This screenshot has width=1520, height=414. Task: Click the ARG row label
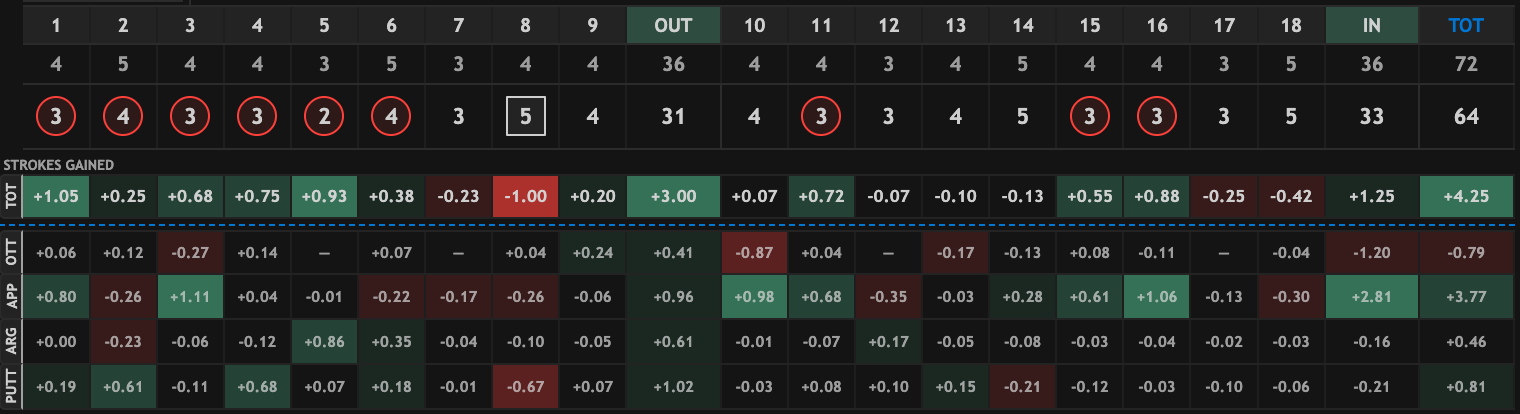point(11,342)
